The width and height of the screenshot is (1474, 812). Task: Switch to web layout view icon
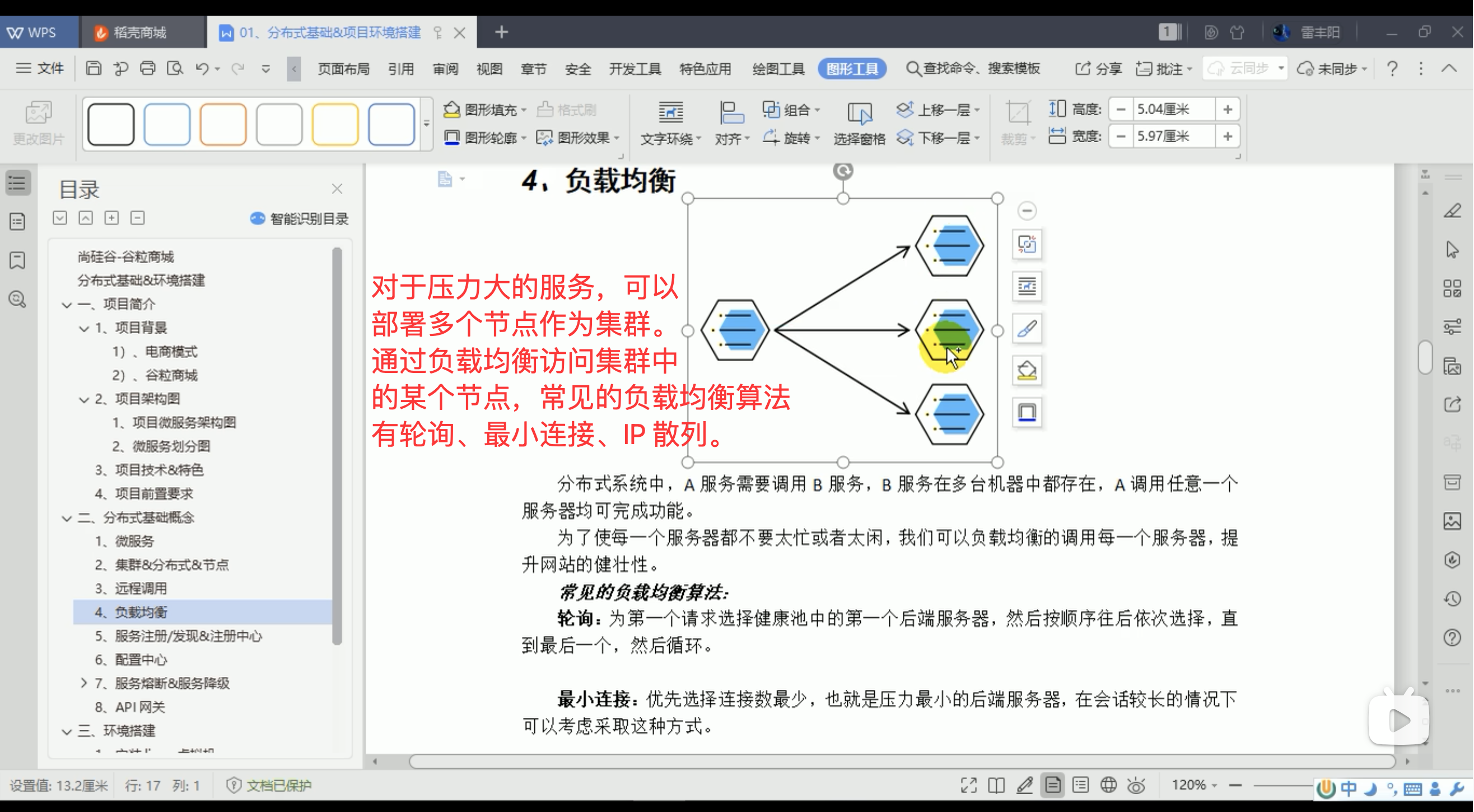pos(1108,785)
